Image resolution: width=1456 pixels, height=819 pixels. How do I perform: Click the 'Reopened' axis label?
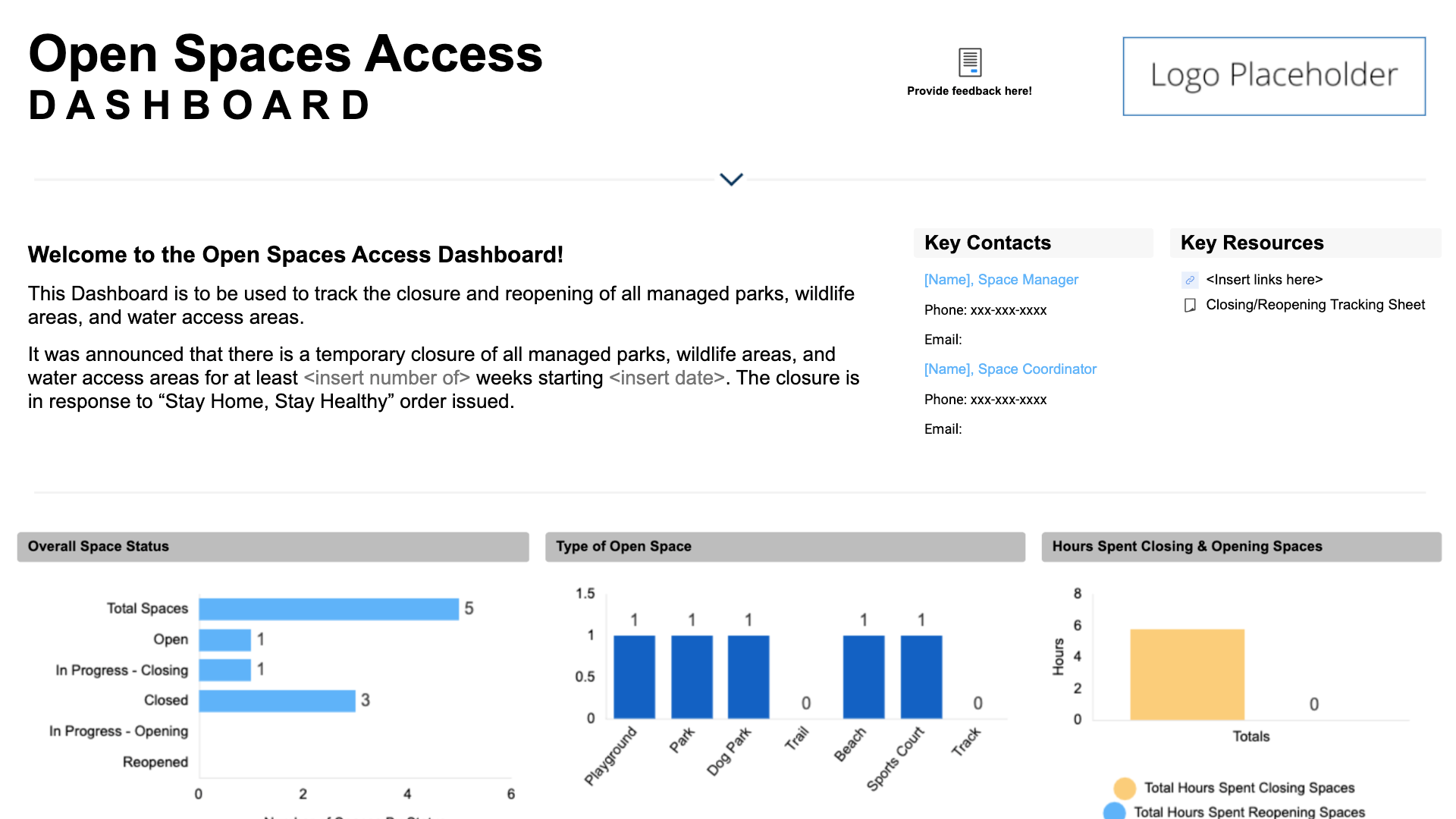click(155, 762)
